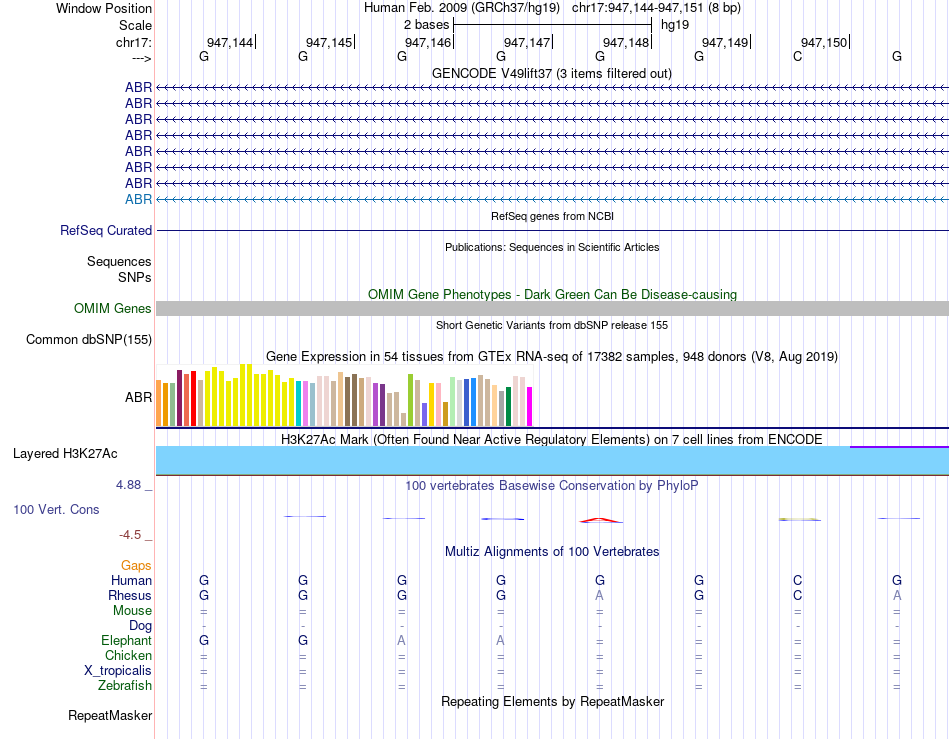Click the hg19 label beside scale bar

674,25
